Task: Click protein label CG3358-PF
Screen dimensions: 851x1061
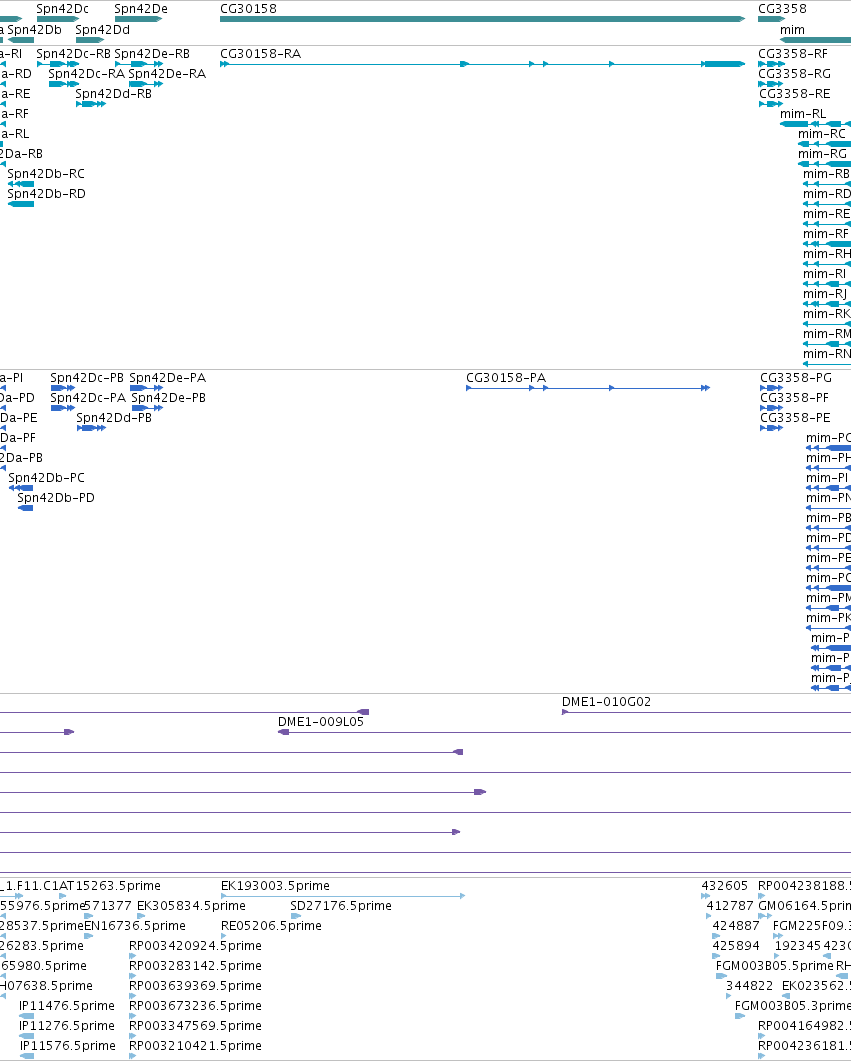Action: tap(794, 398)
